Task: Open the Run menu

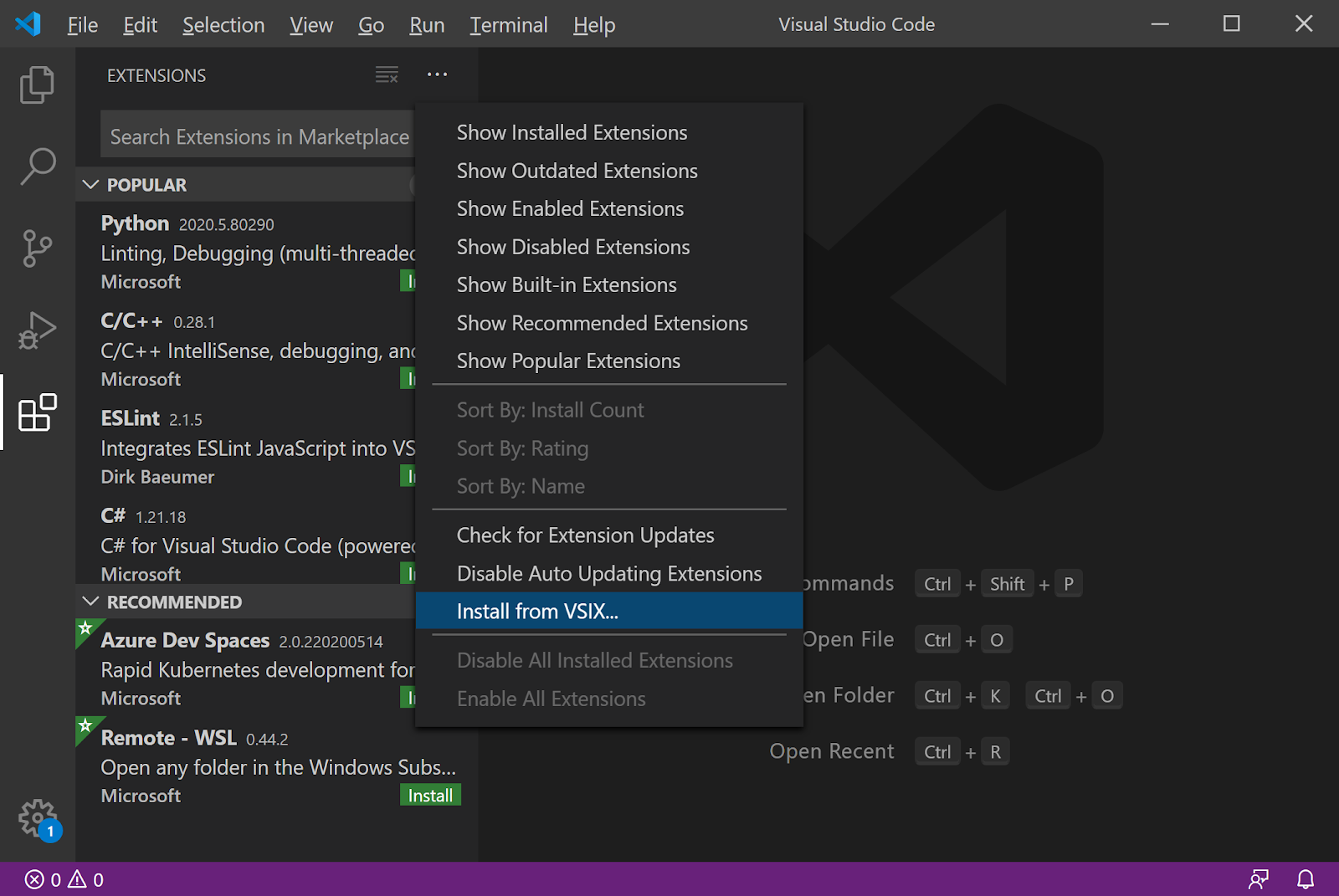Action: (427, 25)
